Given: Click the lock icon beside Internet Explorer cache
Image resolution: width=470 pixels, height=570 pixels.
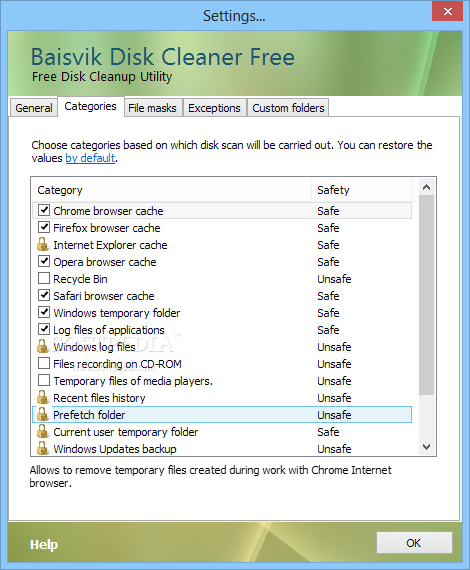Looking at the screenshot, I should coord(43,245).
